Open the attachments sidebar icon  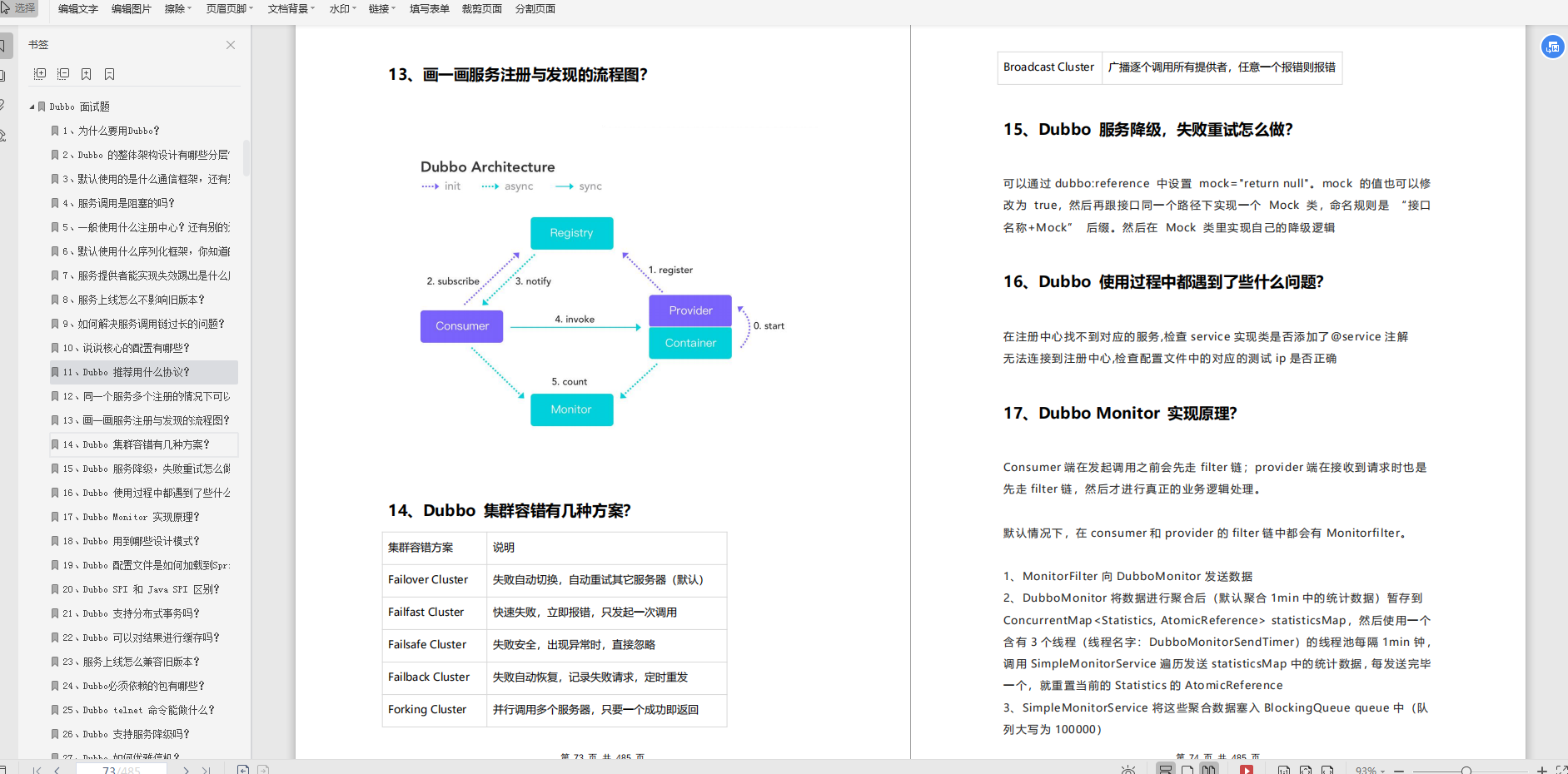3,106
